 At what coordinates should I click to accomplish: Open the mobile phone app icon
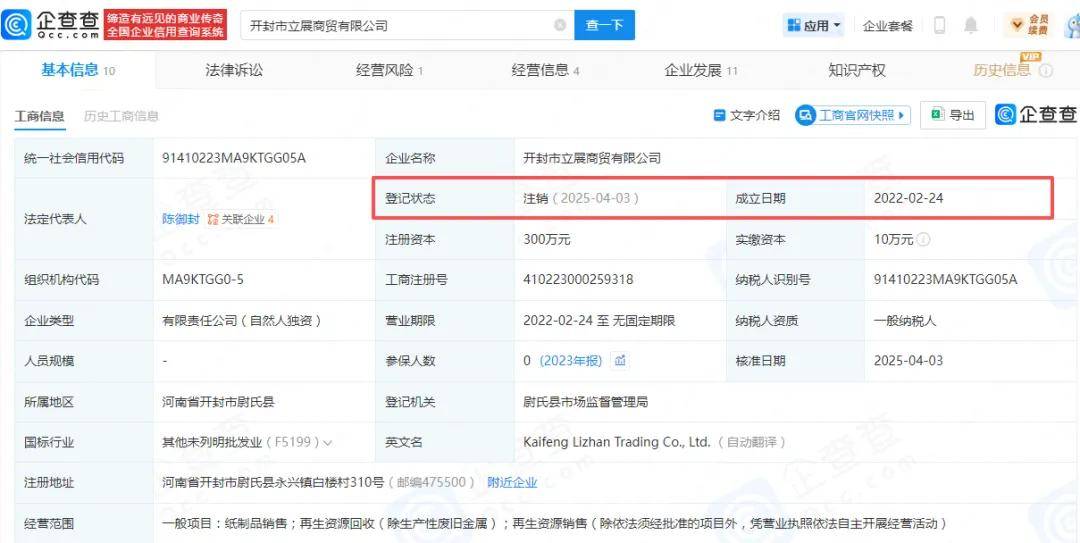pos(939,26)
